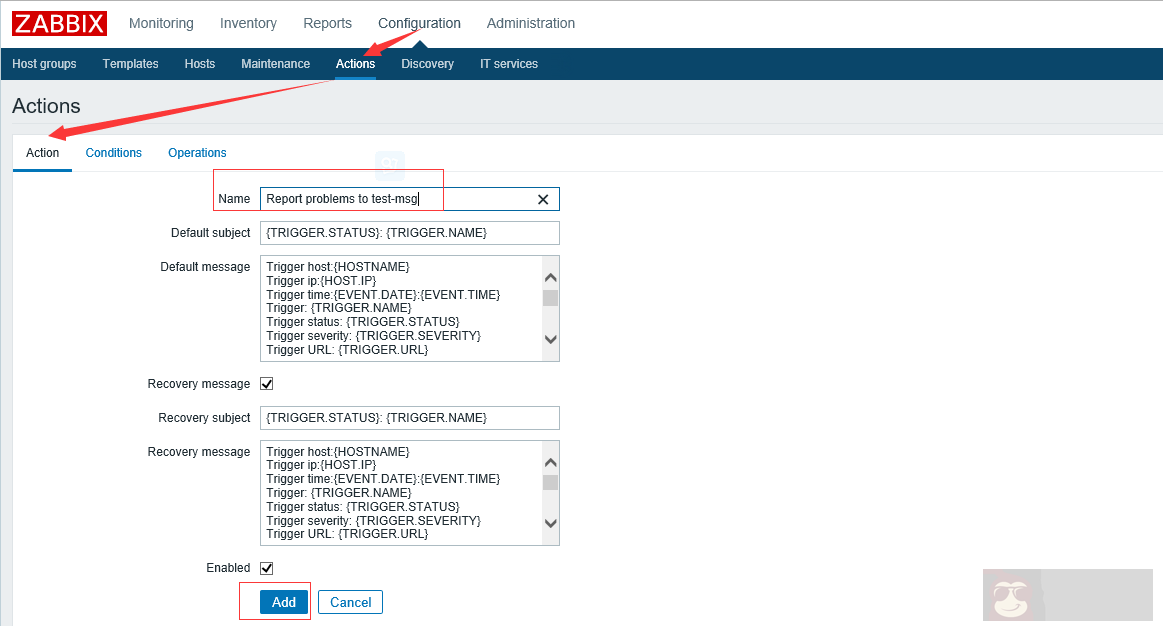Go to the Templates section
1163x626 pixels.
pos(130,63)
